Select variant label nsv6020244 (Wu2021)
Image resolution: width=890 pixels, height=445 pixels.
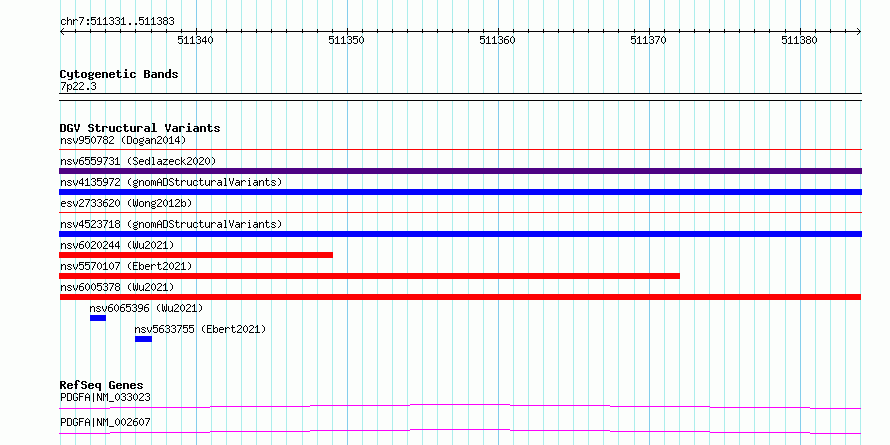[117, 245]
